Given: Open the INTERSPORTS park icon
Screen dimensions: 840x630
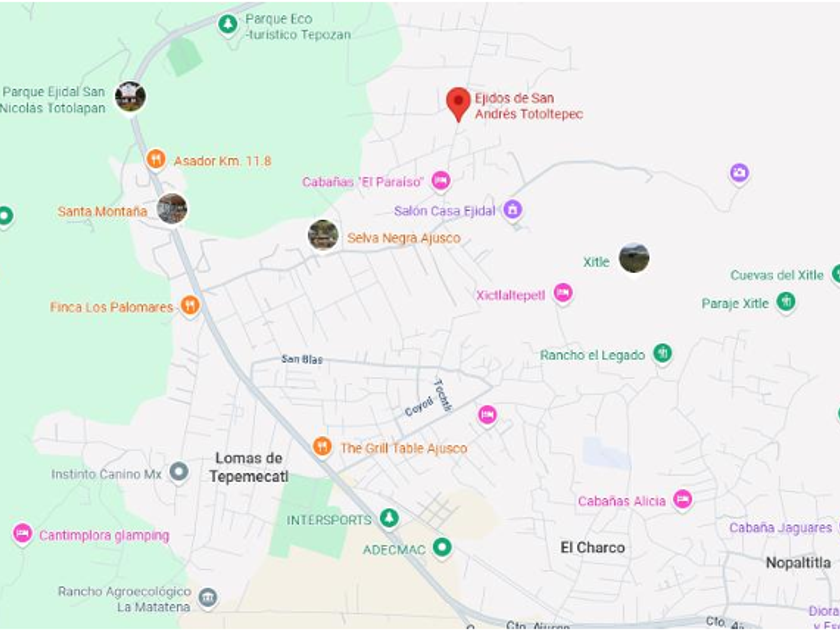Looking at the screenshot, I should click(x=389, y=518).
